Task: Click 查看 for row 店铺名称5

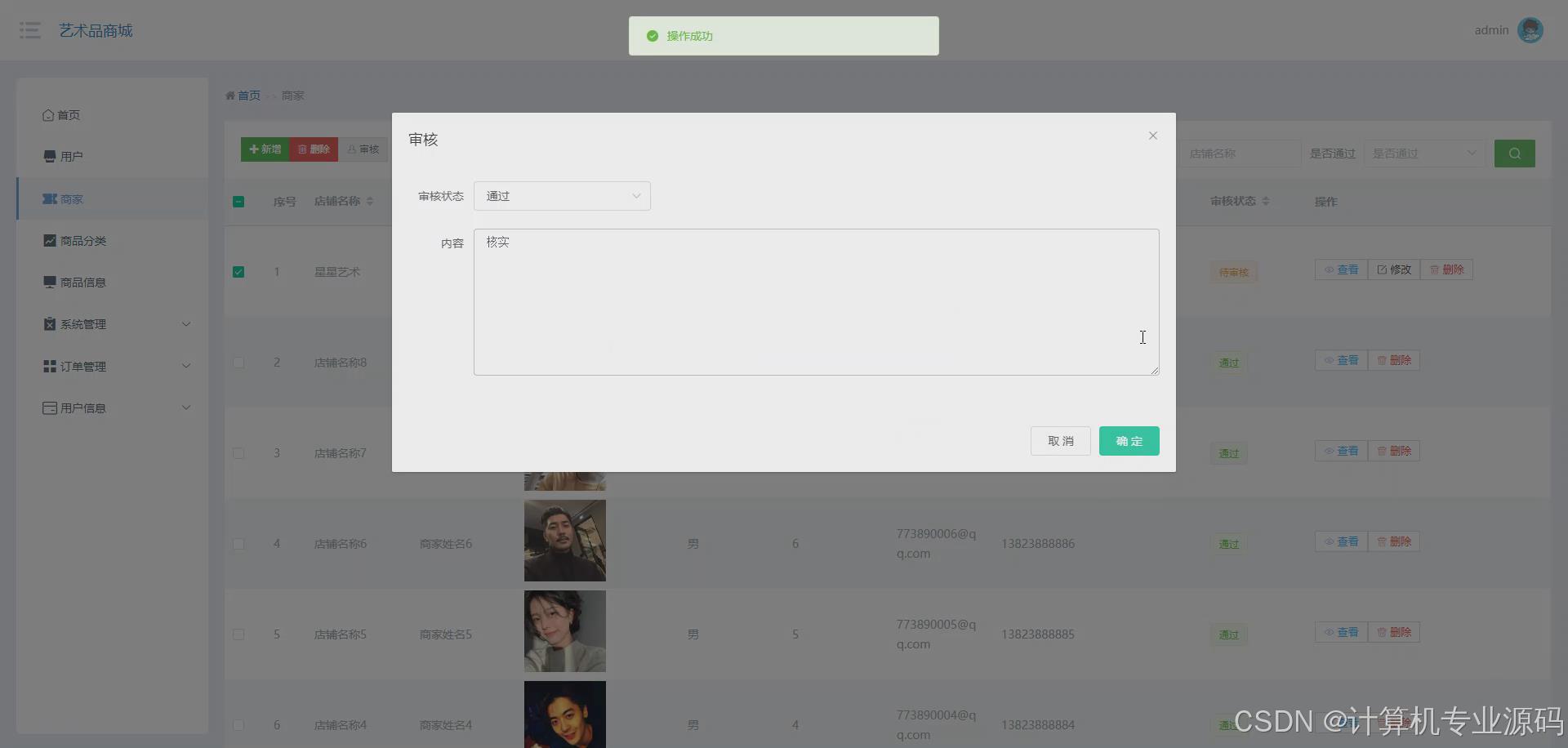Action: pos(1341,632)
